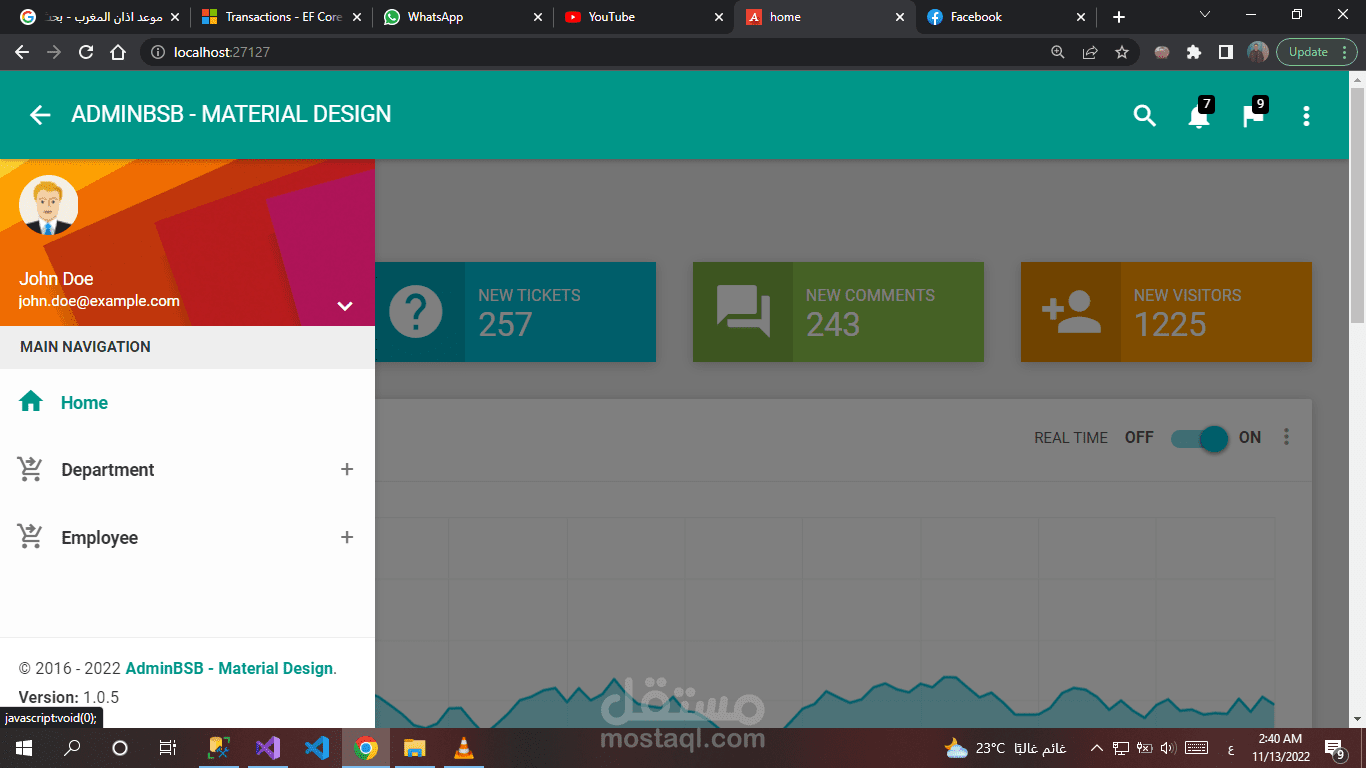
Task: Click the NEW VISITORS count 1225
Action: click(x=1170, y=325)
